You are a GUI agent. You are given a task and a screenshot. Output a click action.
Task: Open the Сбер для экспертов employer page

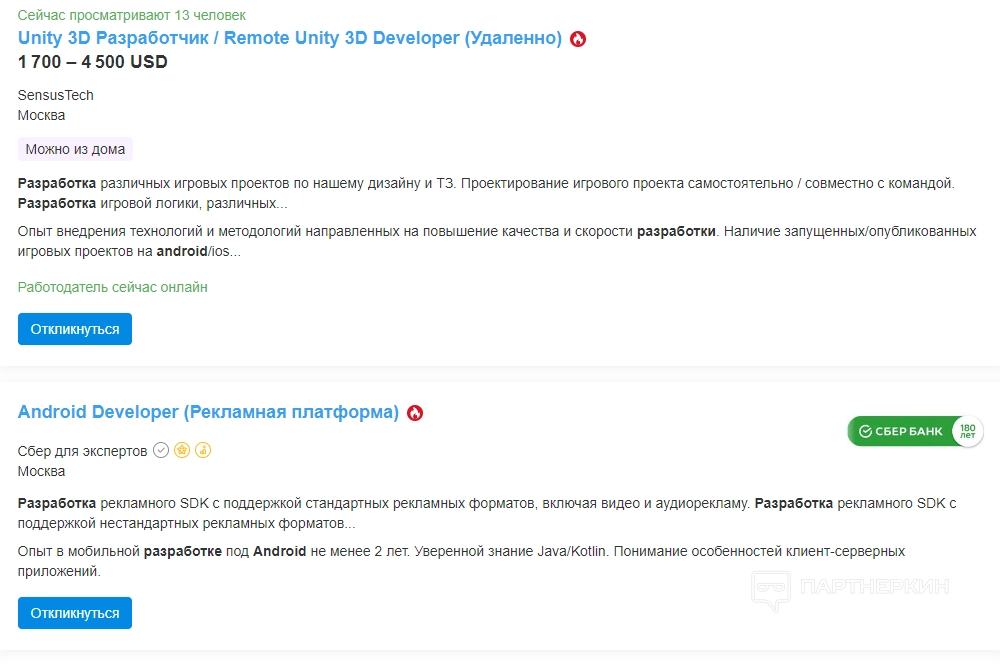[x=83, y=451]
